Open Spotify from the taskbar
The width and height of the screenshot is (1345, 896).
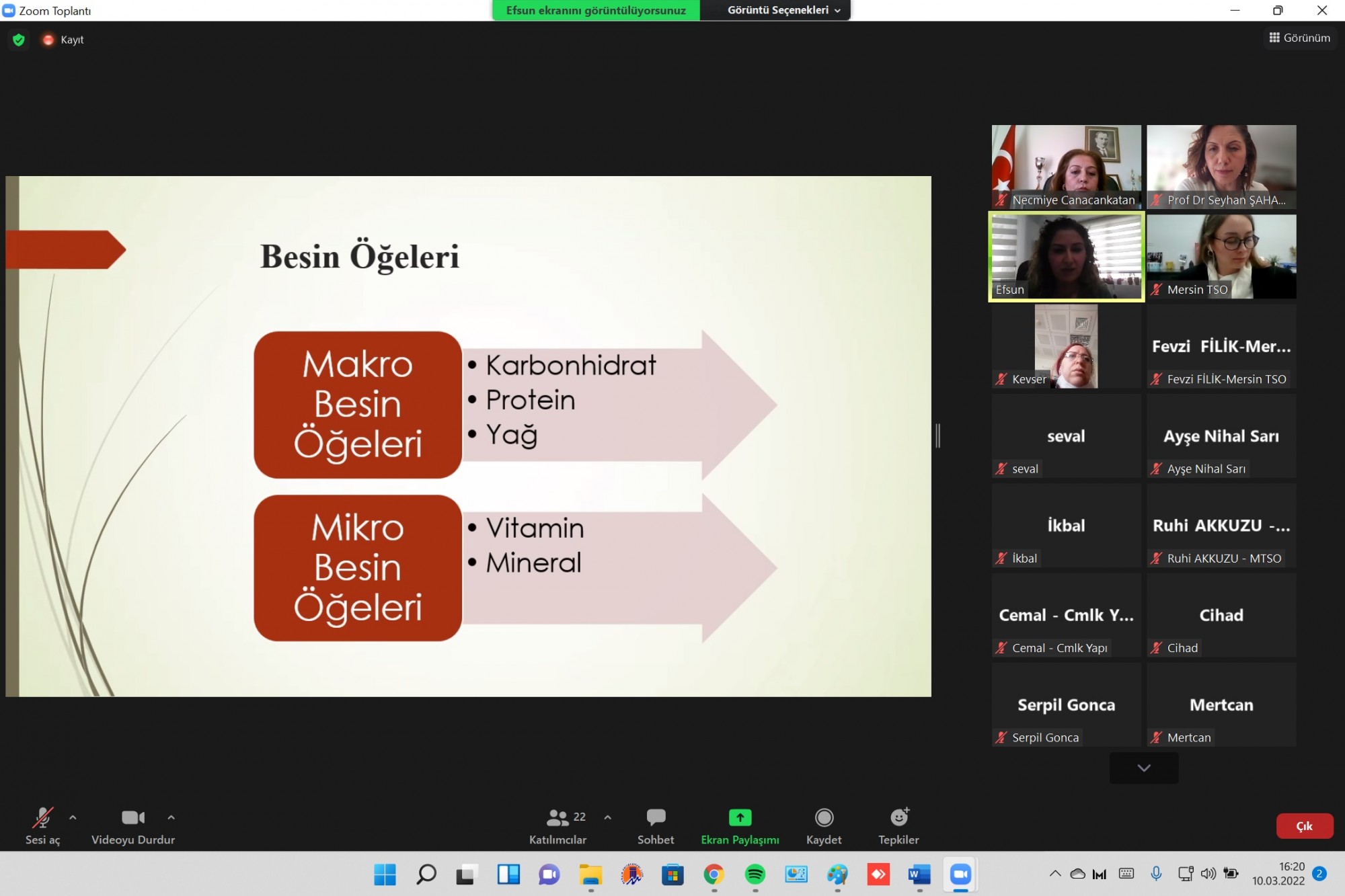(755, 874)
